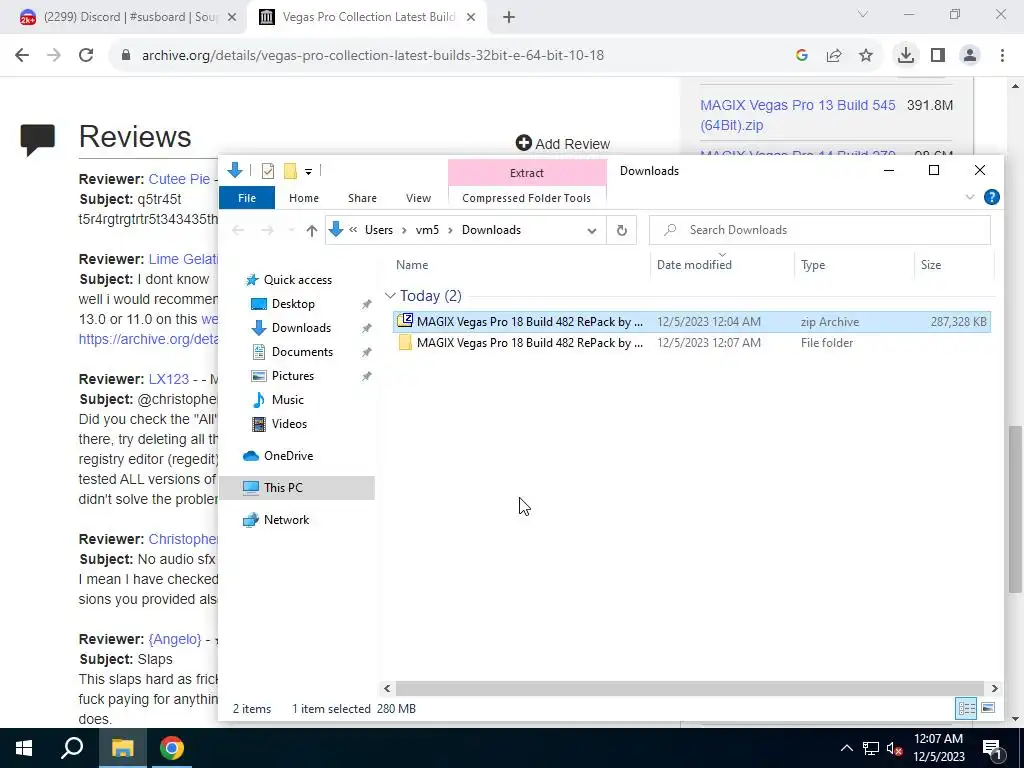Close the Vegas Pro Collection tab

coord(471,18)
